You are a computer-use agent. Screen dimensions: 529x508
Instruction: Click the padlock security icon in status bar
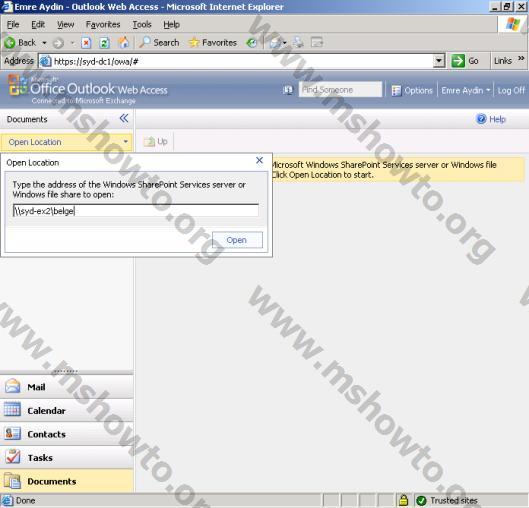[403, 500]
